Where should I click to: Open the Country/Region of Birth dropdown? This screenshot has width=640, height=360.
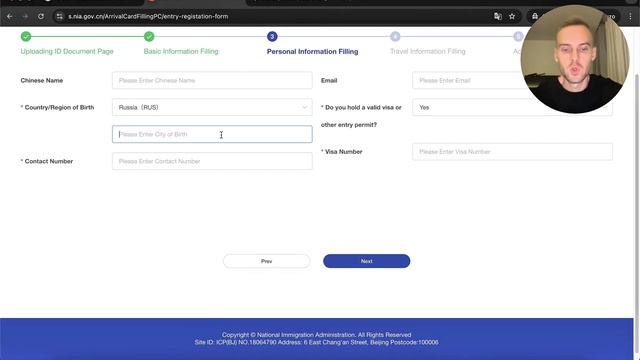(x=212, y=107)
